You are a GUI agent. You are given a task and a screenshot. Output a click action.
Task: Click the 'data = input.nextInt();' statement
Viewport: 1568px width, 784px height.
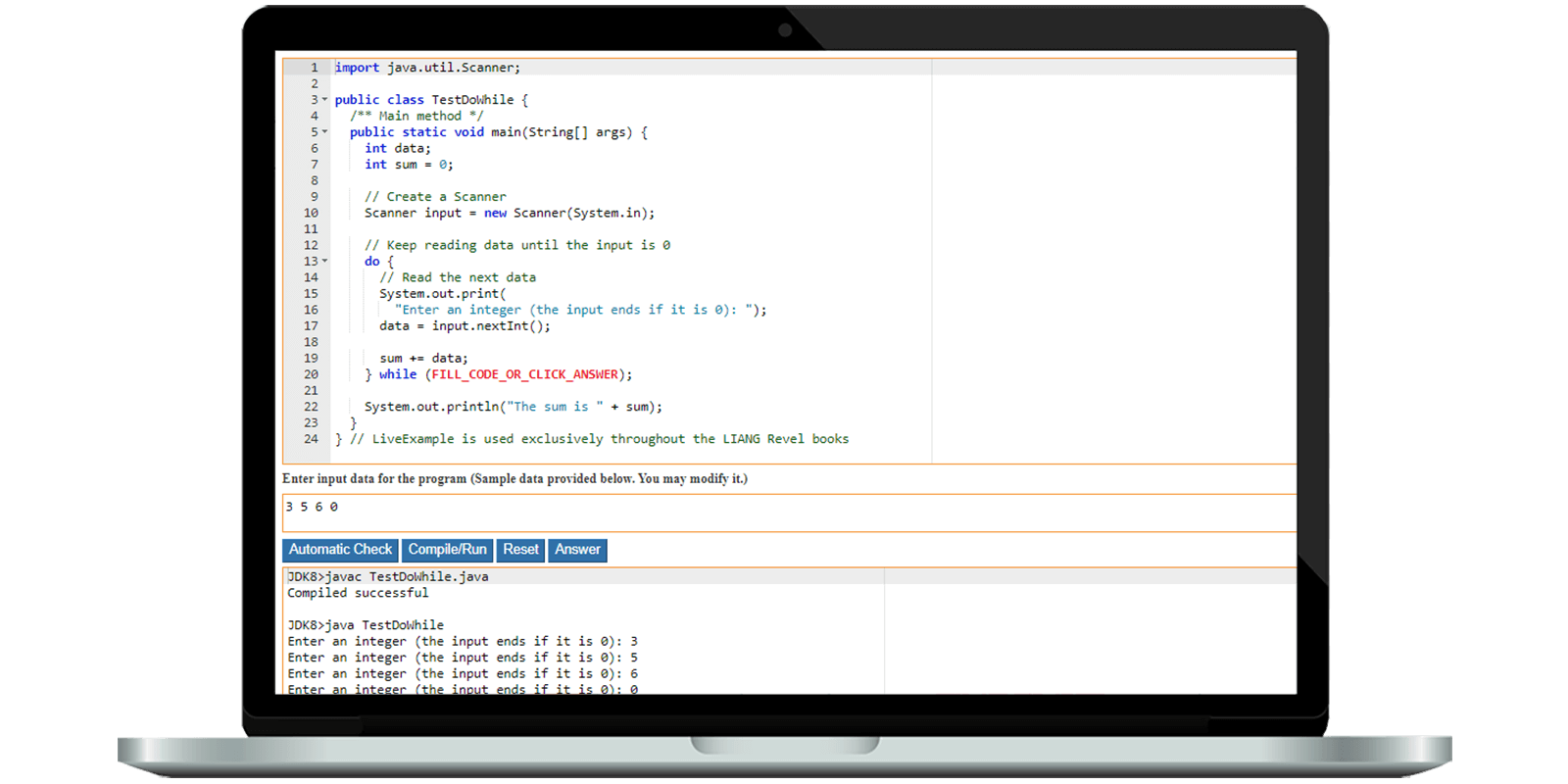pyautogui.click(x=465, y=326)
